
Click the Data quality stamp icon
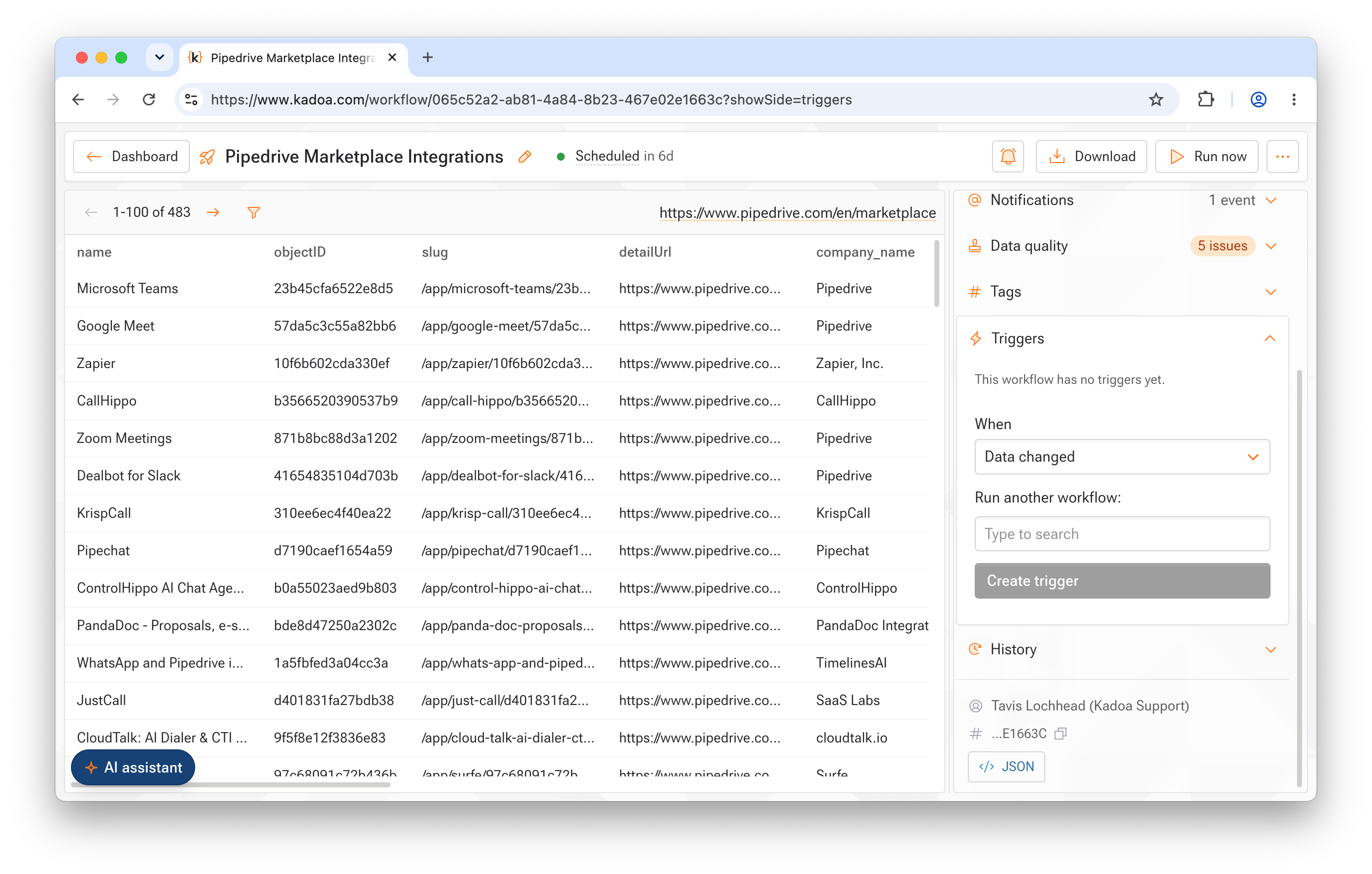tap(975, 245)
